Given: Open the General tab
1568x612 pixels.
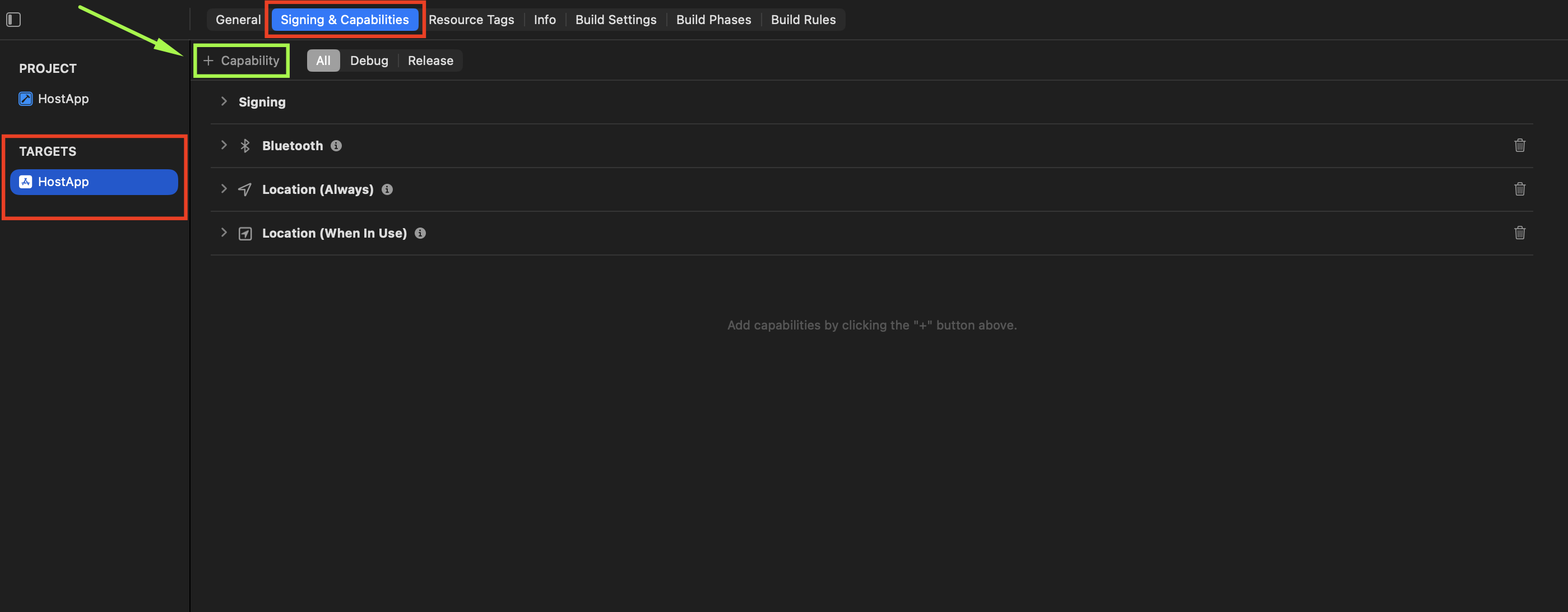Looking at the screenshot, I should (238, 20).
